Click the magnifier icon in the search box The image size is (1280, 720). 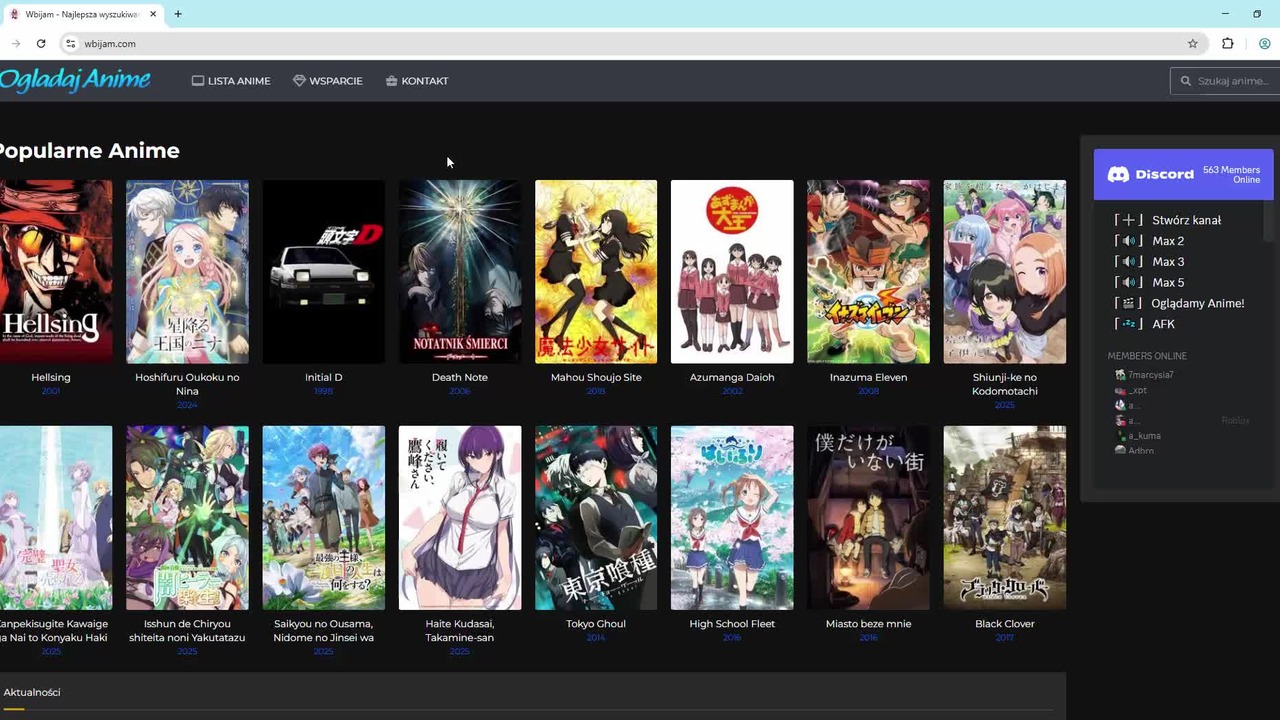tap(1186, 81)
